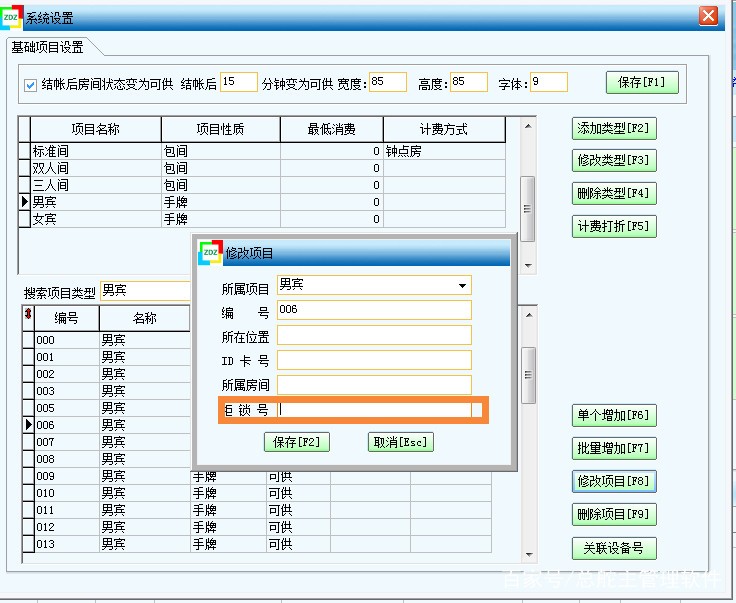Click the 添加类型[F2] button
The height and width of the screenshot is (603, 736).
(614, 128)
